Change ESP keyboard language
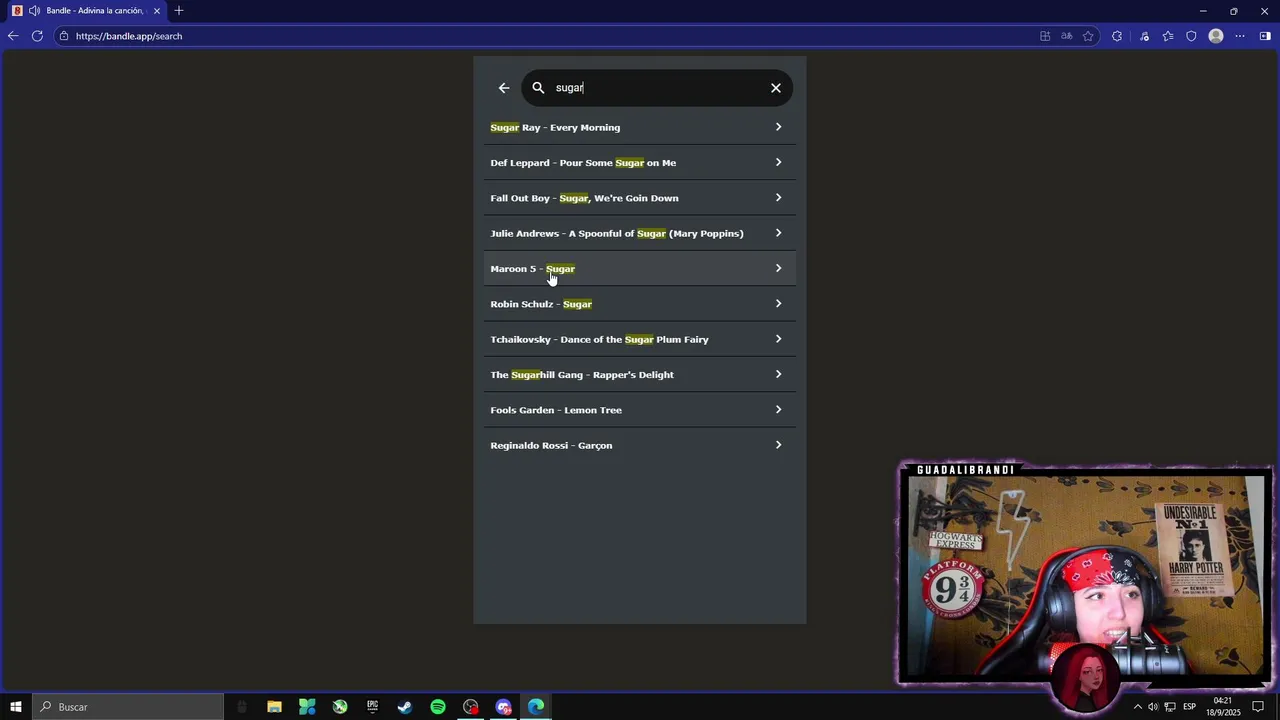 tap(1190, 707)
